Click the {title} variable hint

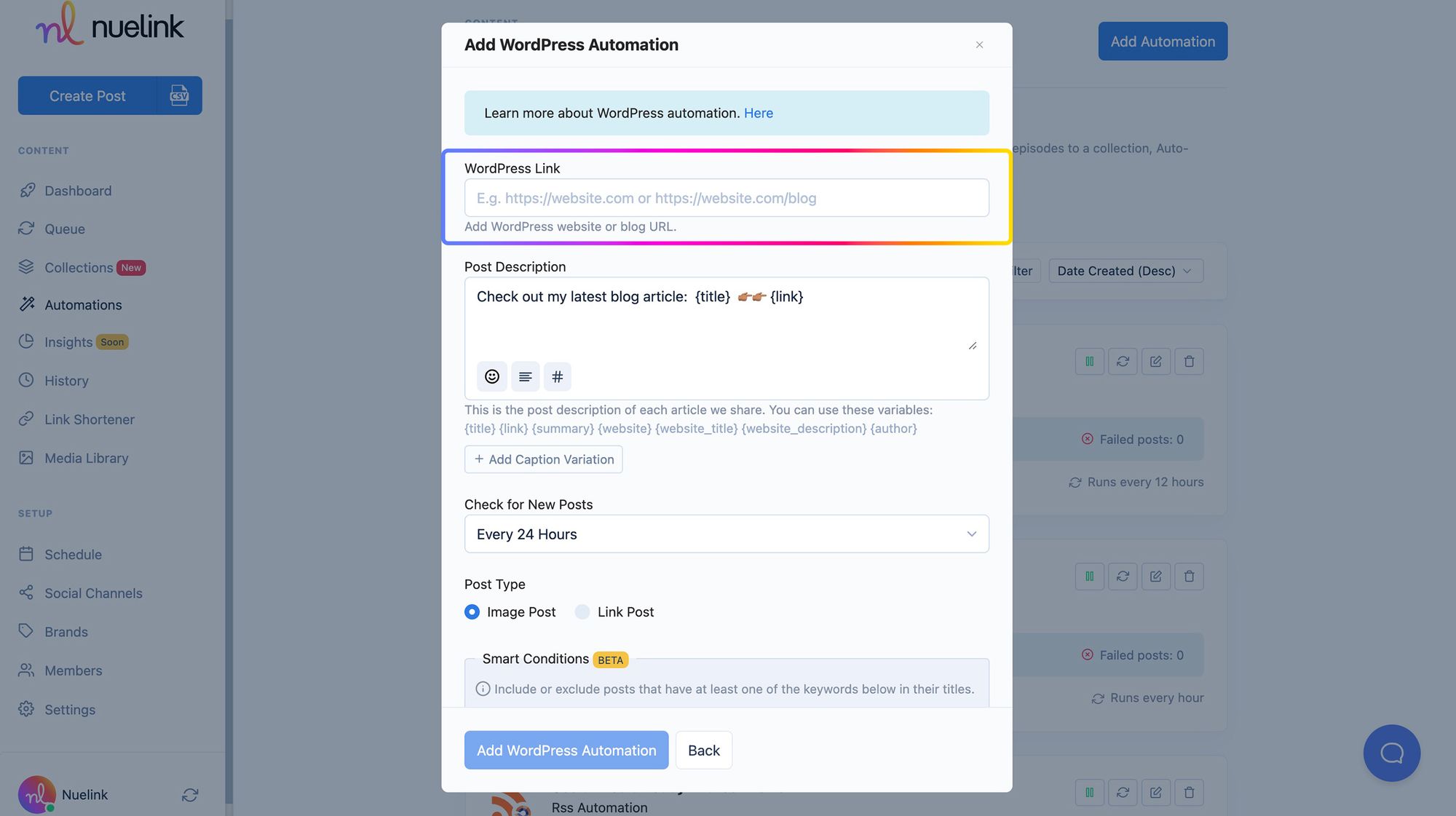(480, 429)
